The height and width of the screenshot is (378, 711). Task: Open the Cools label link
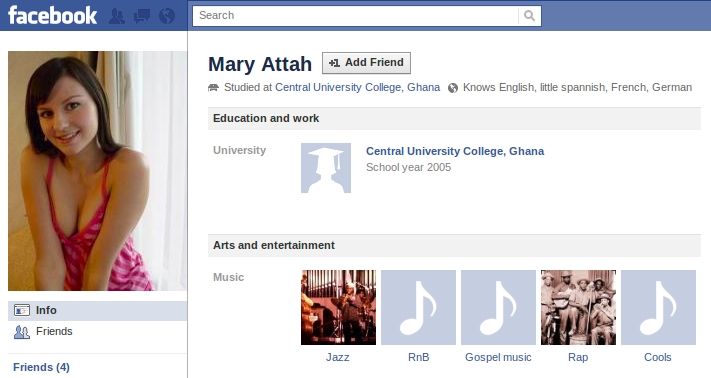coord(658,357)
